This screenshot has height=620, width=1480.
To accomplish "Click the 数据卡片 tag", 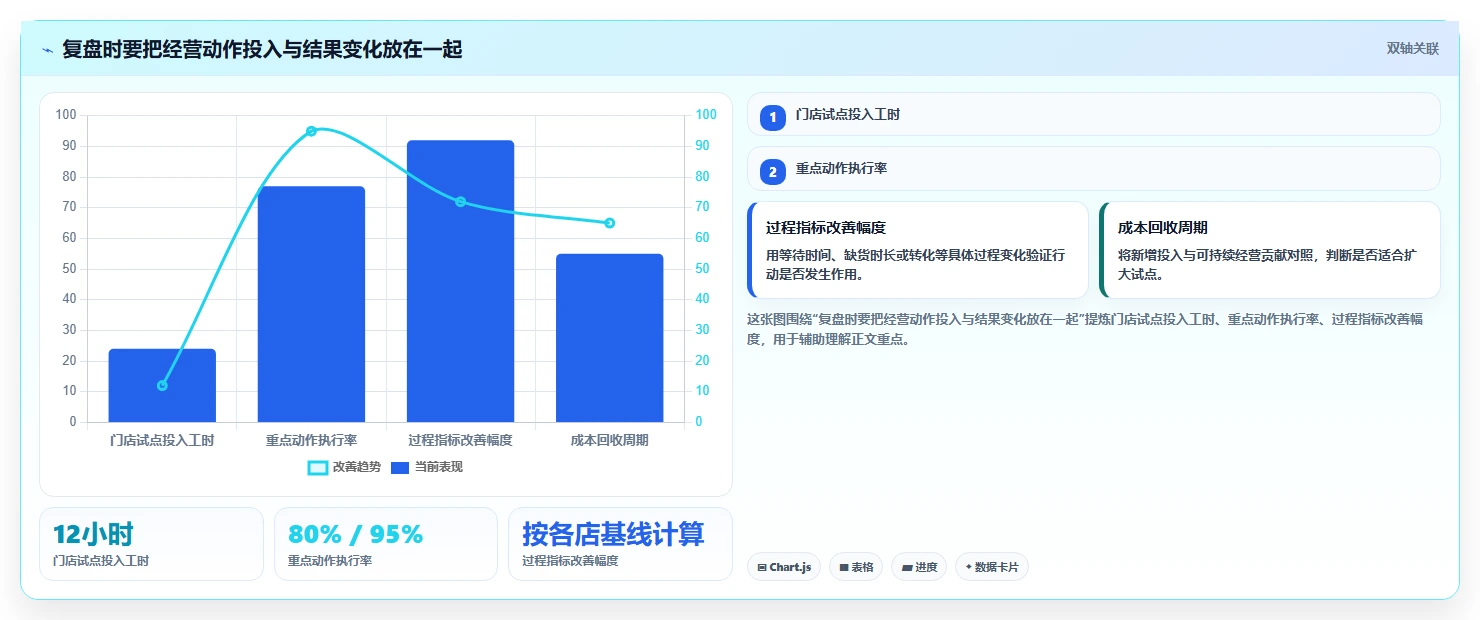I will point(992,567).
